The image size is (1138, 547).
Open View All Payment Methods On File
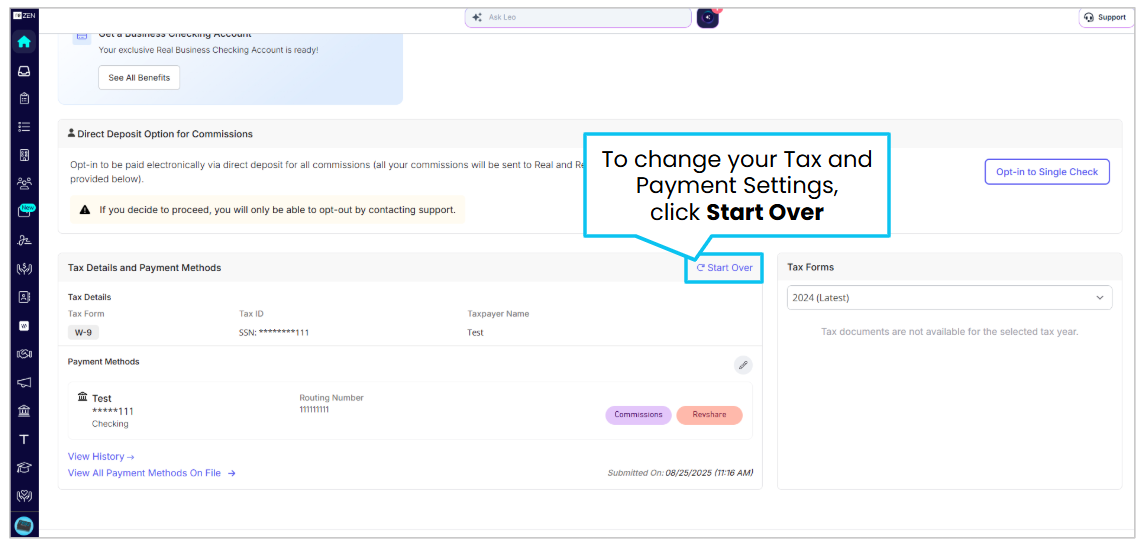(152, 473)
